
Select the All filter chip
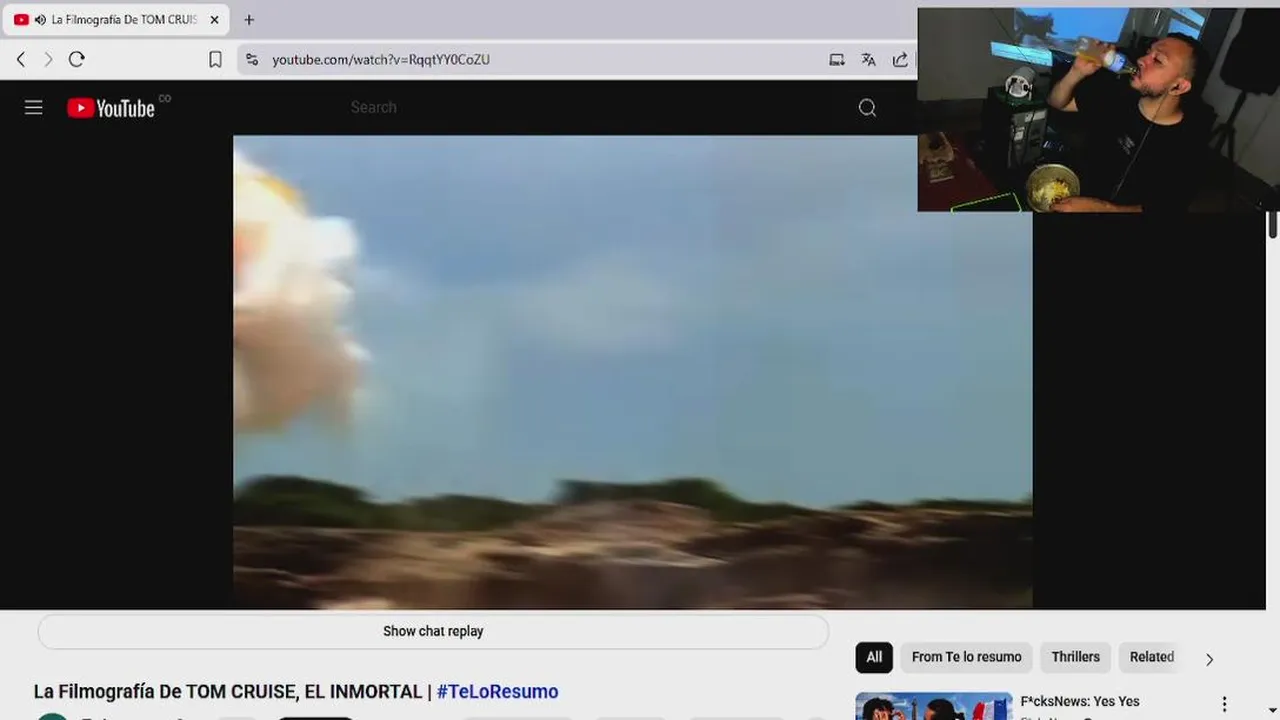coord(874,657)
